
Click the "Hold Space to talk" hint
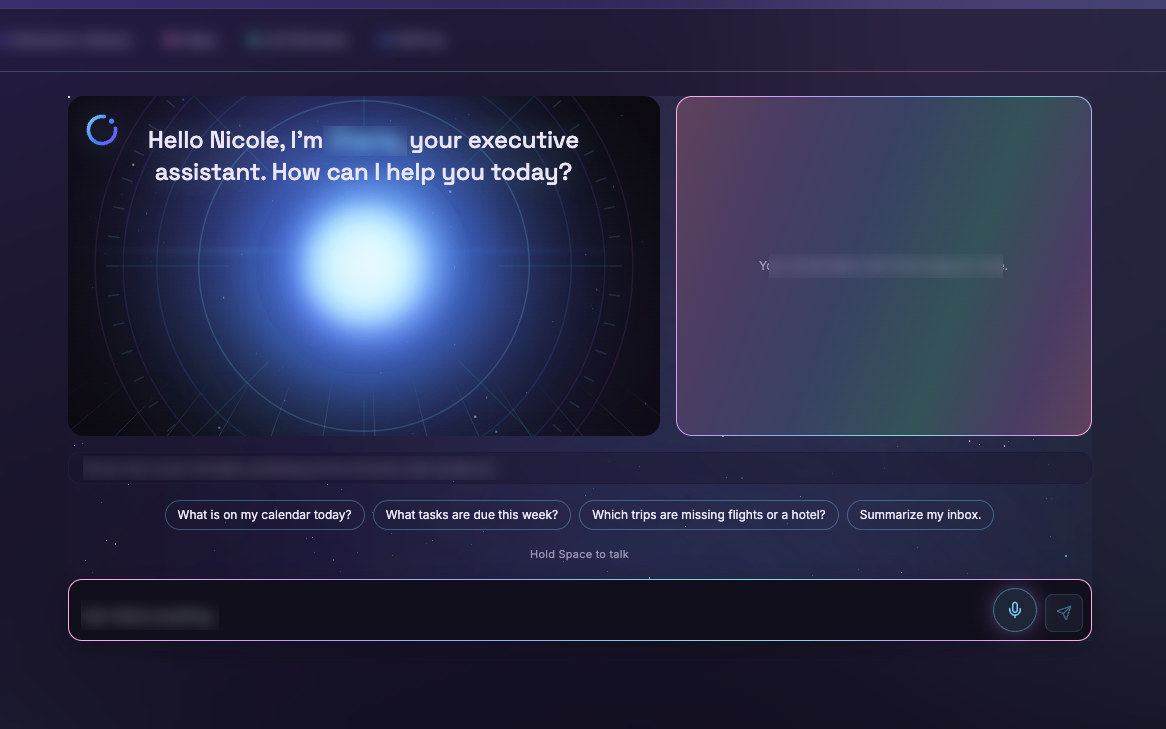click(579, 554)
